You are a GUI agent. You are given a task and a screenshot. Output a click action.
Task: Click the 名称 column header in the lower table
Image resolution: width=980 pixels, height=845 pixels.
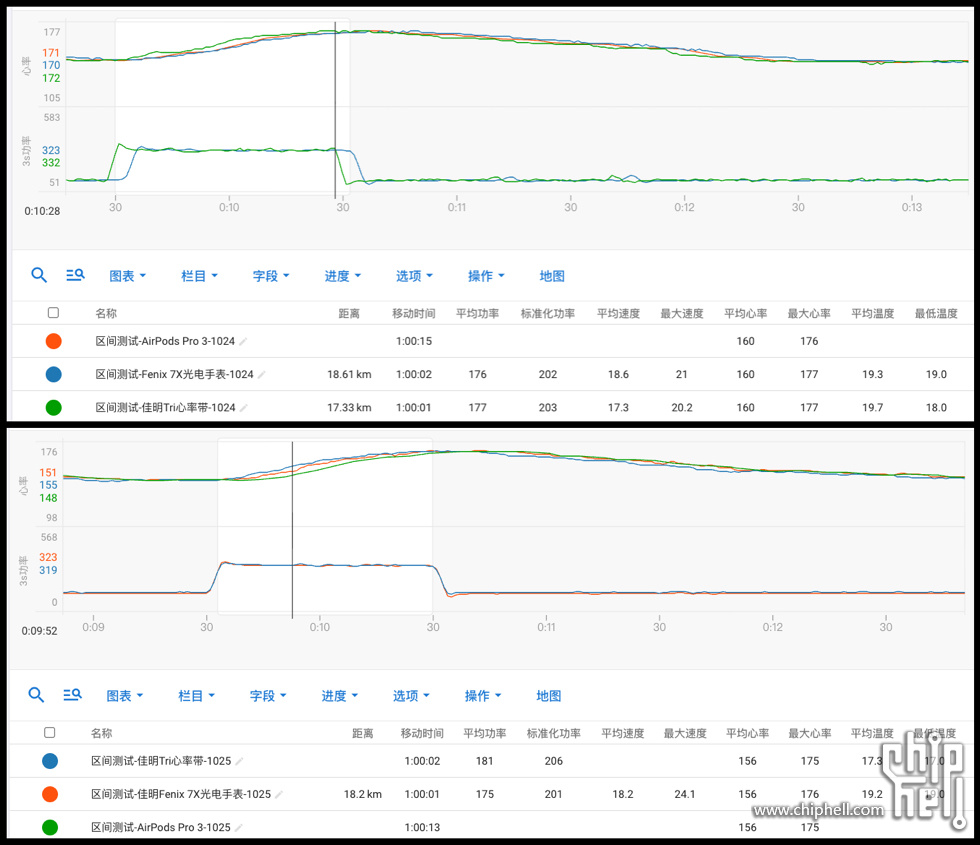(101, 733)
